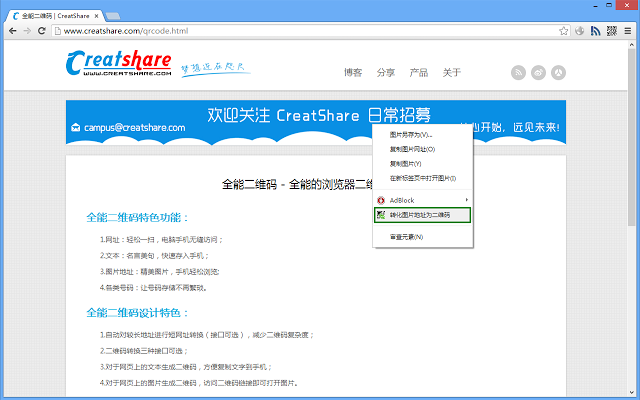This screenshot has width=640, height=400.
Task: Click the page title 全能二维码 heading
Action: tap(297, 184)
